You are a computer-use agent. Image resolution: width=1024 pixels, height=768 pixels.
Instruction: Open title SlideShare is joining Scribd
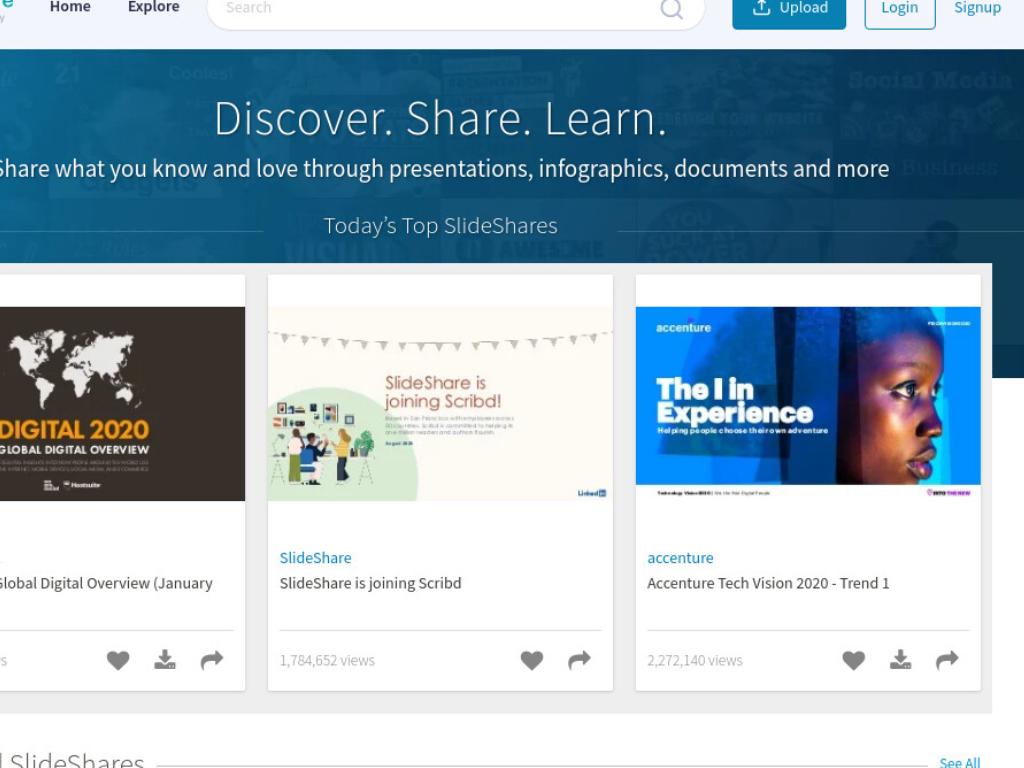(x=370, y=583)
